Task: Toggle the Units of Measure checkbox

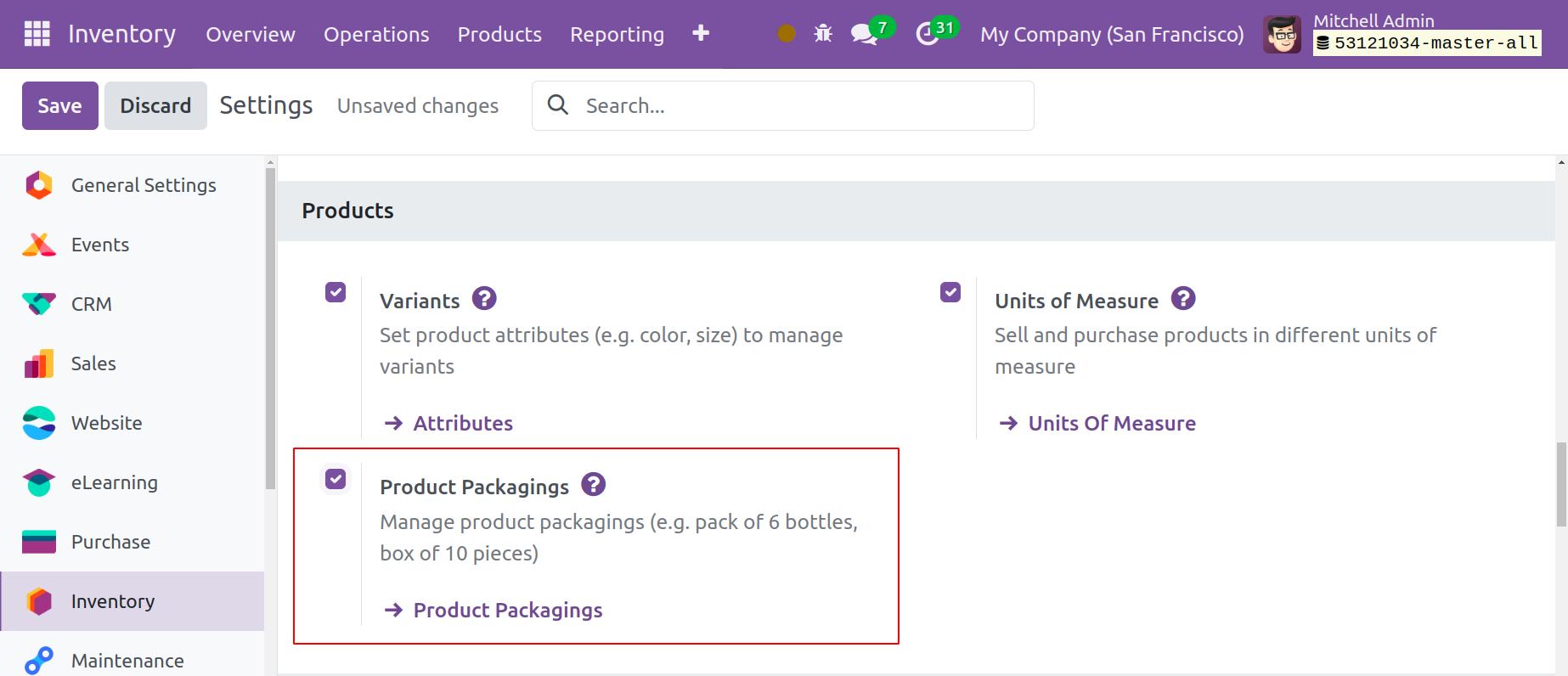Action: [x=950, y=293]
